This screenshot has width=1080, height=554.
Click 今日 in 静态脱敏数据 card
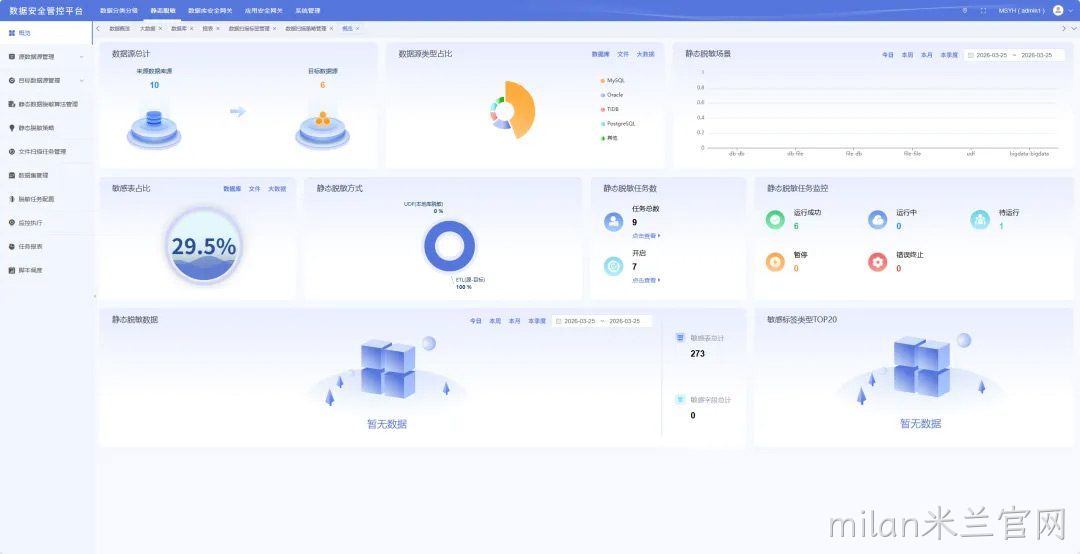tap(476, 321)
